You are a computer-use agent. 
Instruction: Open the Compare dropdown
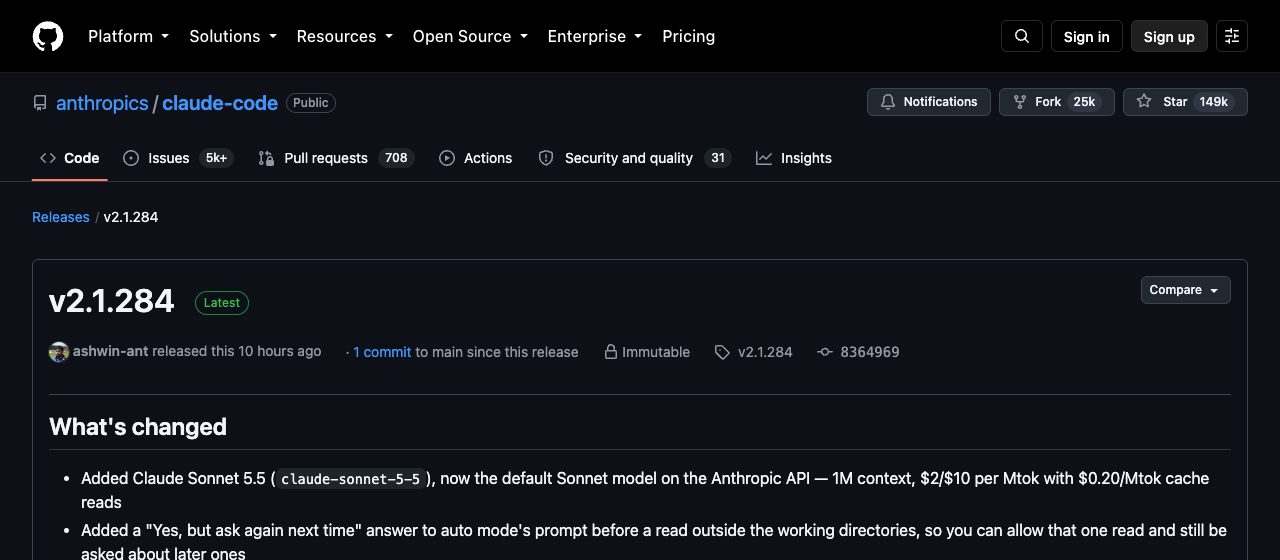click(1185, 290)
